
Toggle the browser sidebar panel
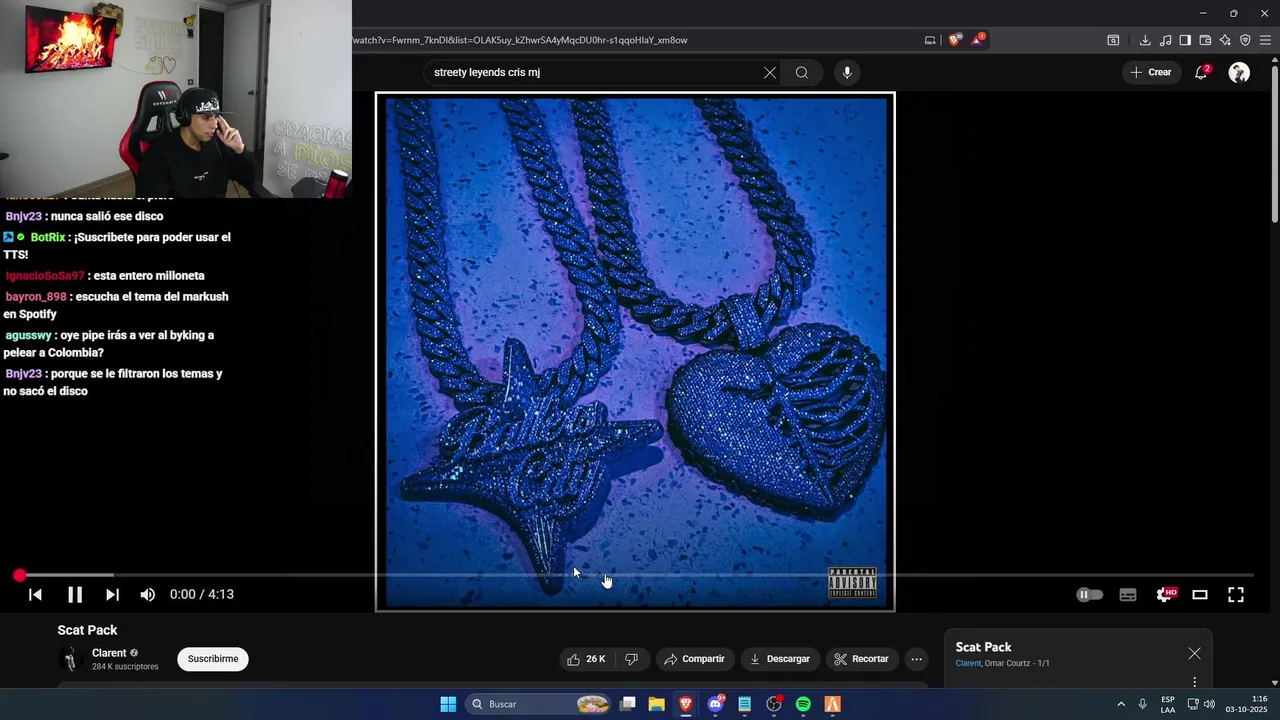[x=1185, y=40]
